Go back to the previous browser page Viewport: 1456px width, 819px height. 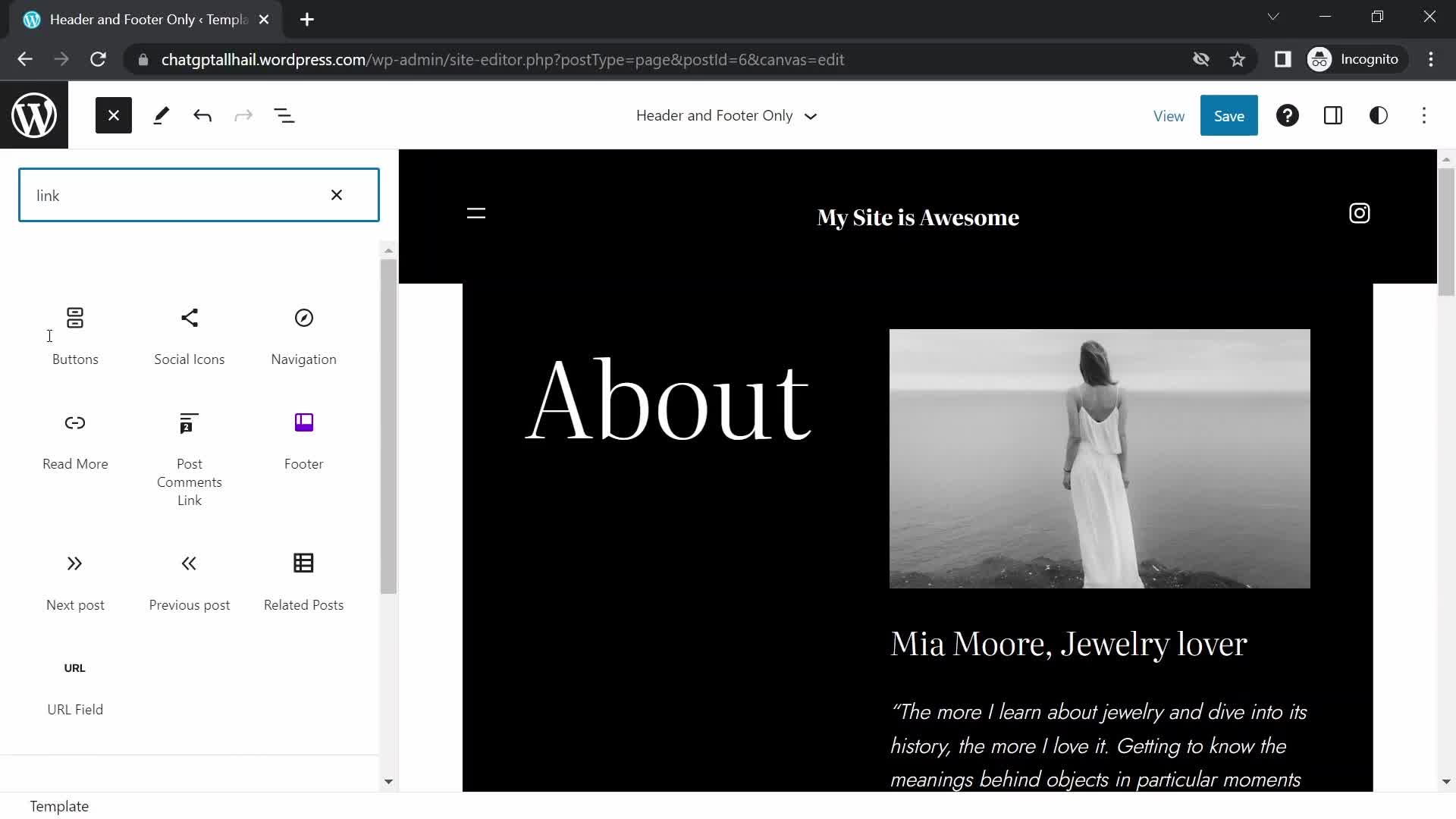tap(25, 59)
